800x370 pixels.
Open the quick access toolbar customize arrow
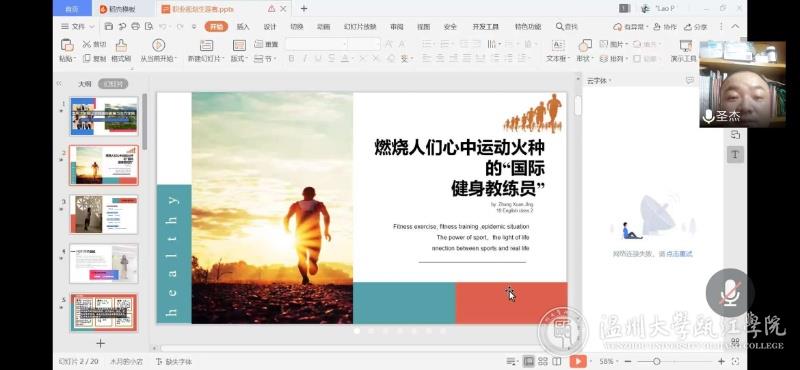[194, 27]
